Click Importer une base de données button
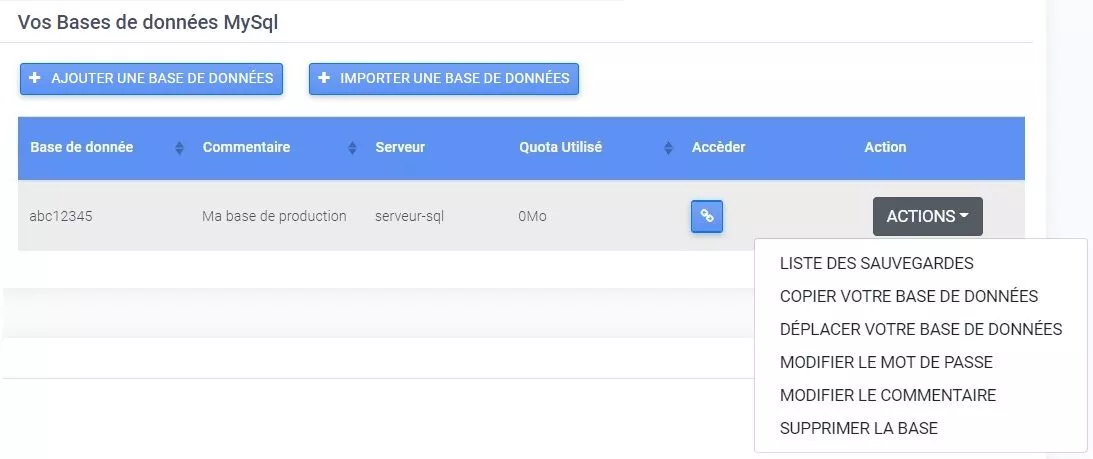Viewport: 1093px width, 459px height. 443,79
